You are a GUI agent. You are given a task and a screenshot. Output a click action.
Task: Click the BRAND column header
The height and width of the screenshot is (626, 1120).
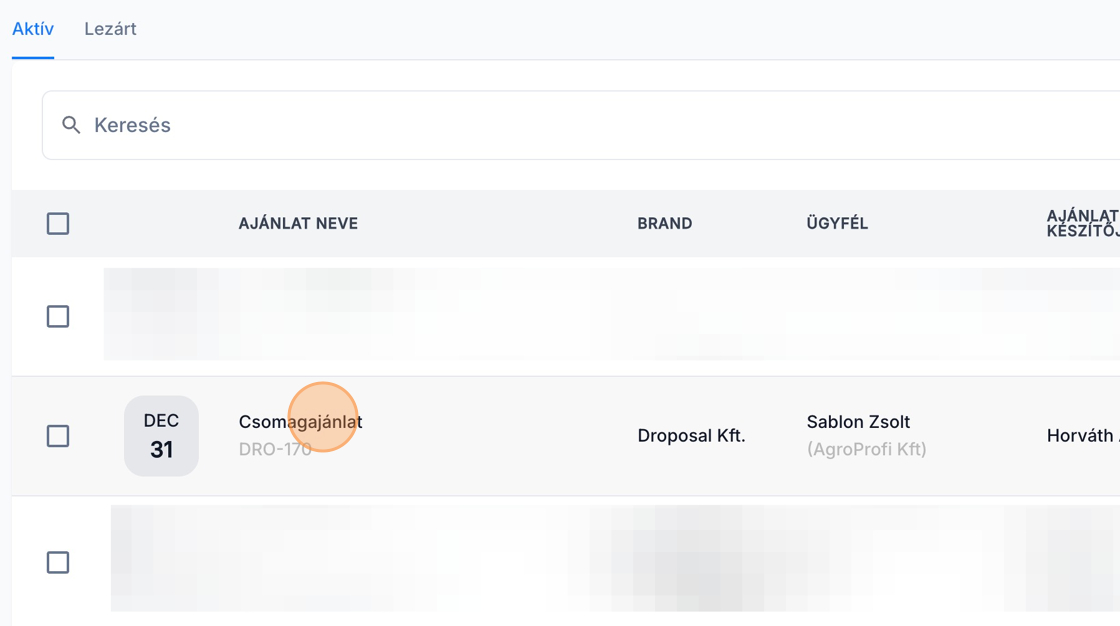(x=665, y=223)
